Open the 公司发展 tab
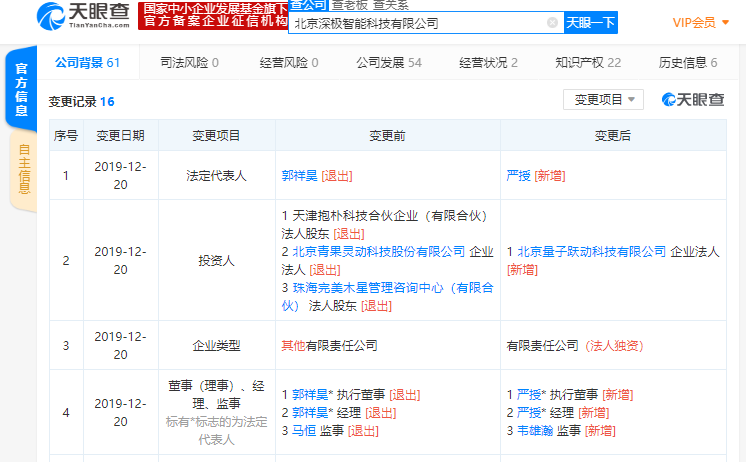Viewport: 746px width, 462px height. coord(388,62)
